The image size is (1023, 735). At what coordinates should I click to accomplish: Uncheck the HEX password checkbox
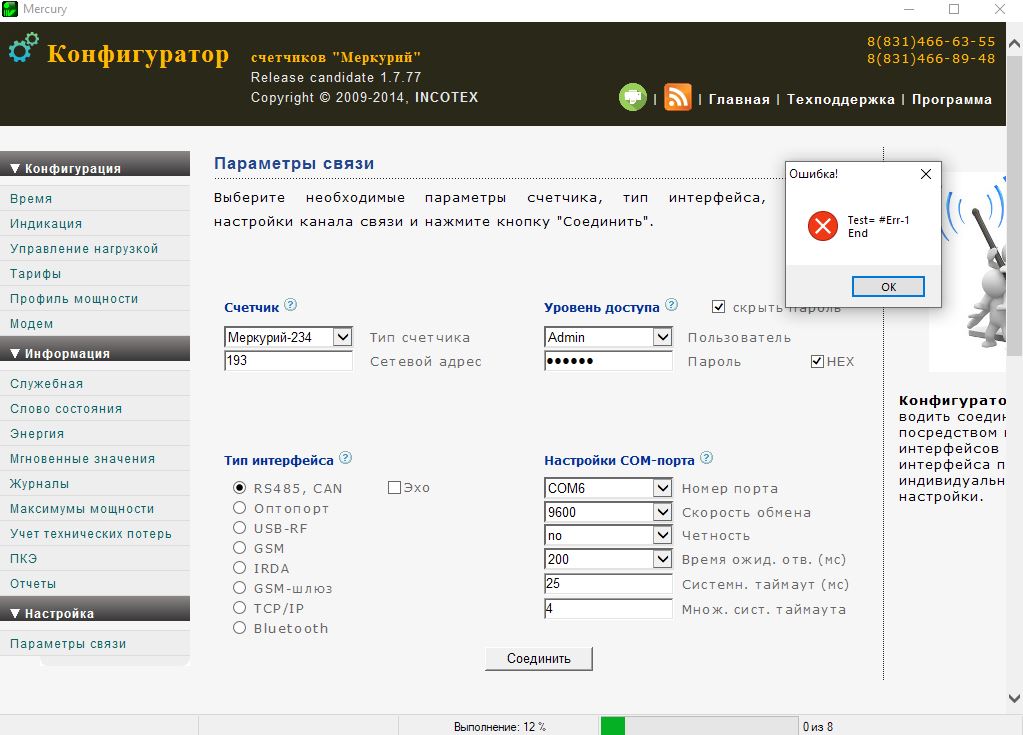(817, 361)
